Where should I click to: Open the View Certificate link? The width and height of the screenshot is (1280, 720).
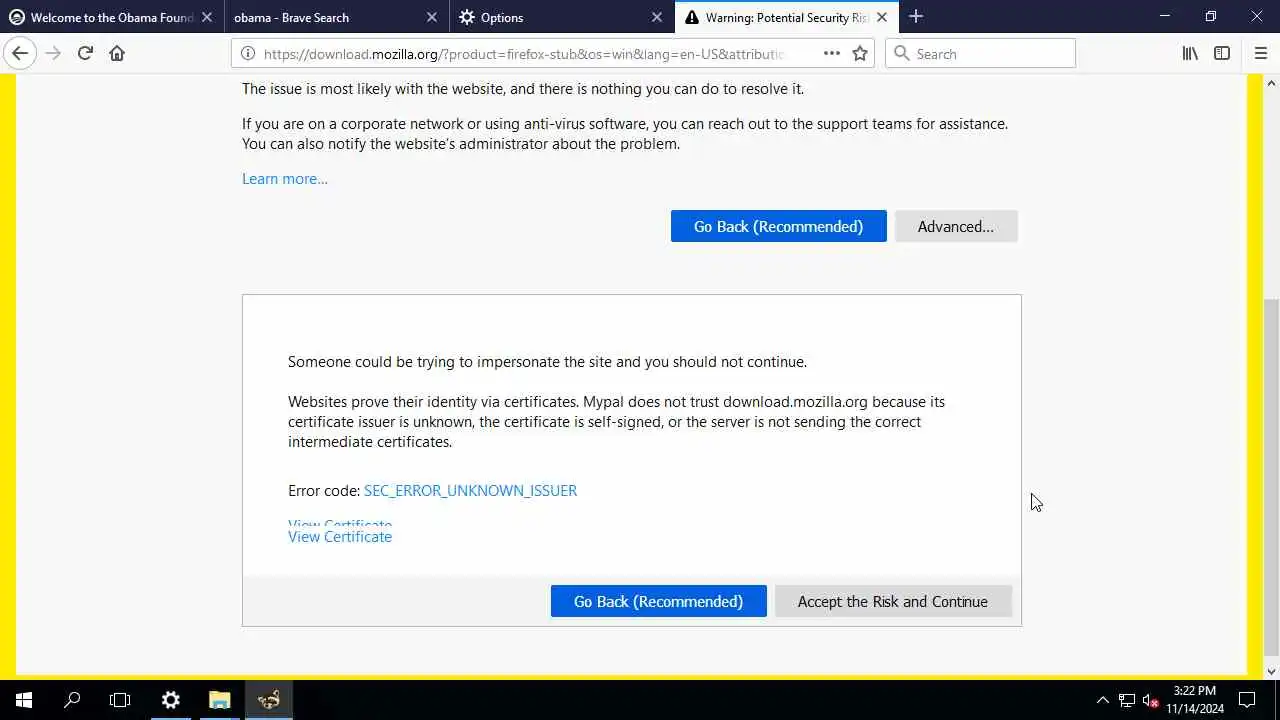tap(340, 537)
